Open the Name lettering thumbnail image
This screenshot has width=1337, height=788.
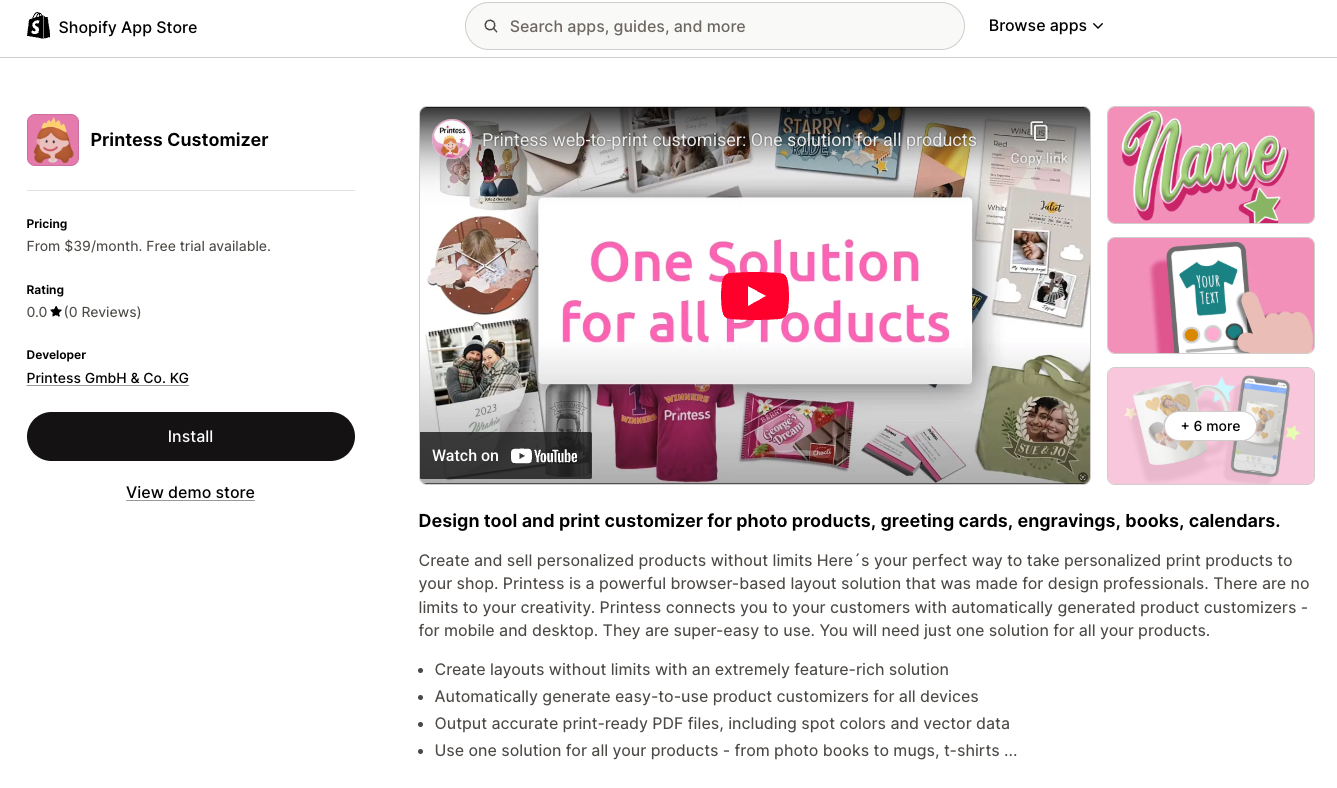pyautogui.click(x=1211, y=165)
